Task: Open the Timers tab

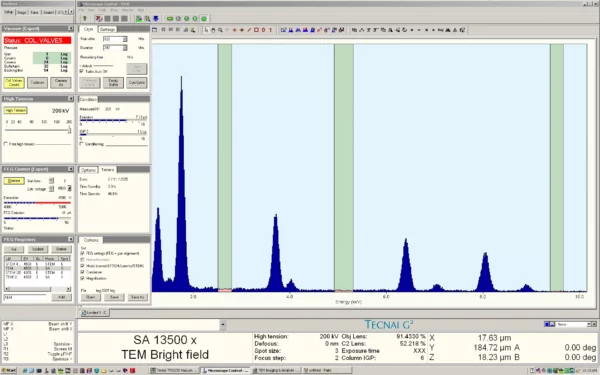Action: pos(108,170)
